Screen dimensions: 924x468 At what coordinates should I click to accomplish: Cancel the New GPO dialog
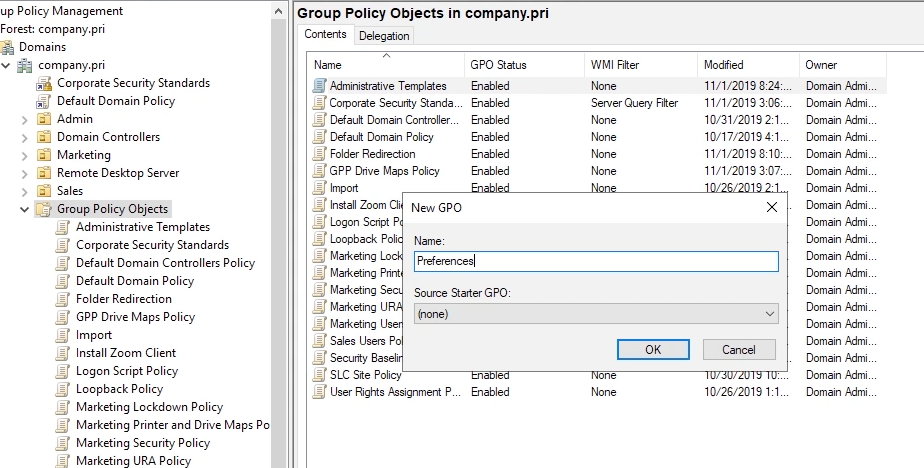click(738, 349)
